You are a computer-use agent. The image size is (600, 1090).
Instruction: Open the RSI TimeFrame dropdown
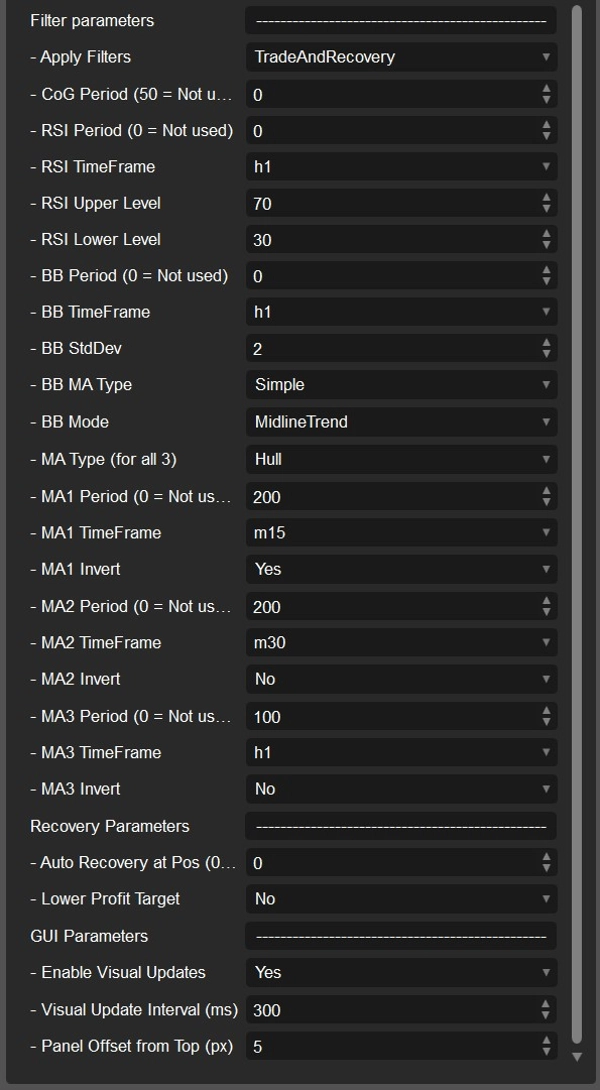point(400,166)
